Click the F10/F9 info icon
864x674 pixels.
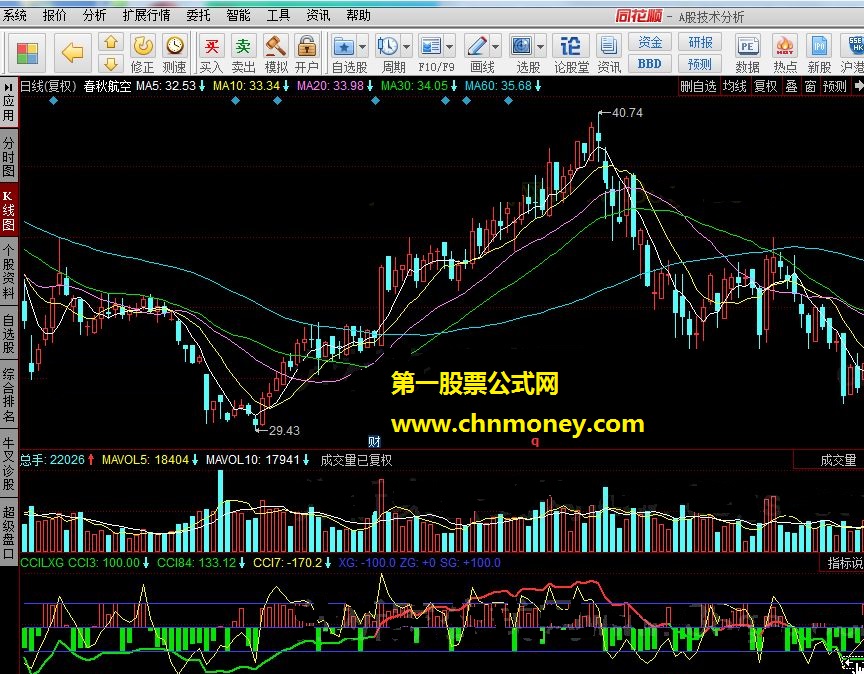pos(430,46)
